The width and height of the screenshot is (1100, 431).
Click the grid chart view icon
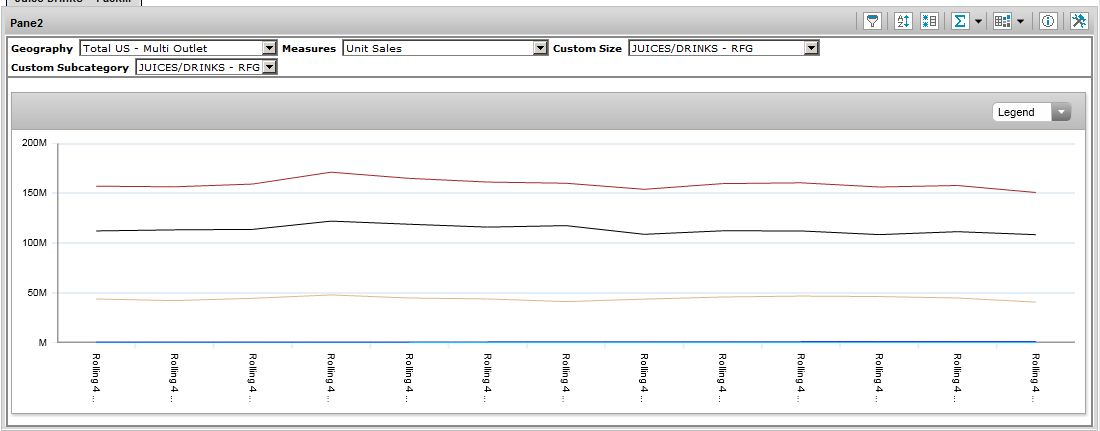(x=1003, y=21)
